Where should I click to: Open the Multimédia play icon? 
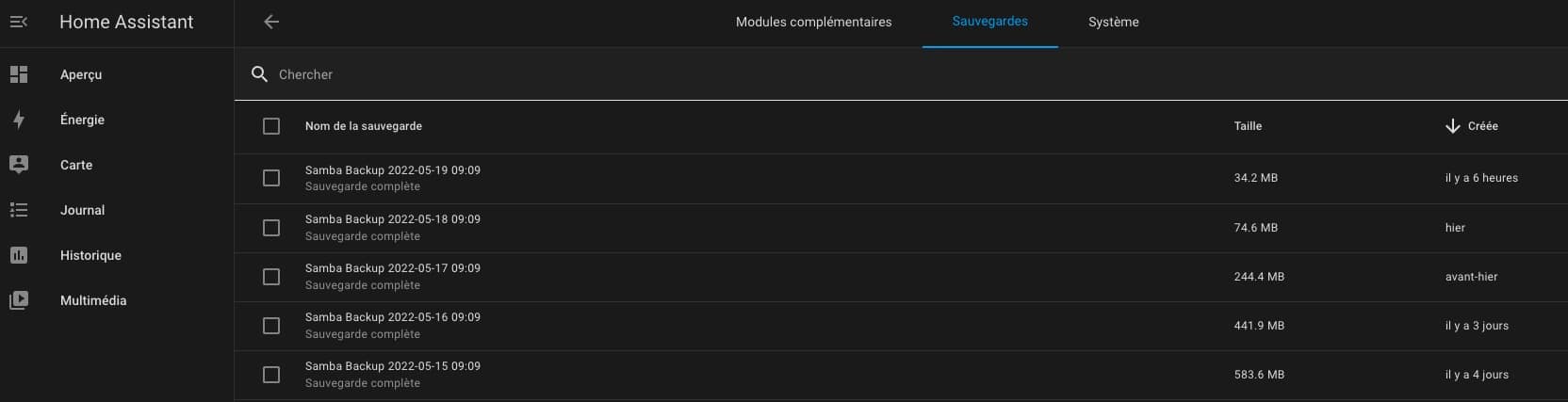point(19,300)
